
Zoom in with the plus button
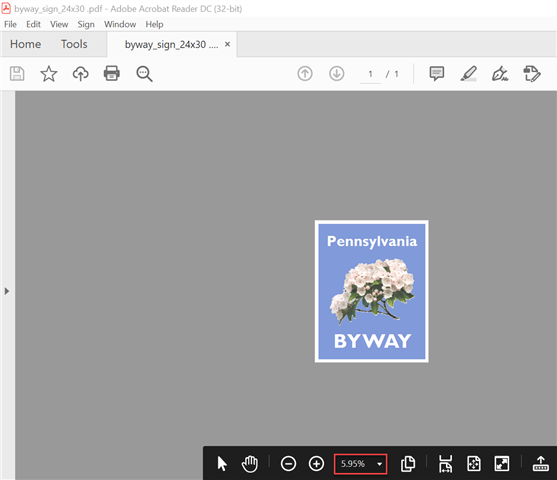(x=316, y=464)
